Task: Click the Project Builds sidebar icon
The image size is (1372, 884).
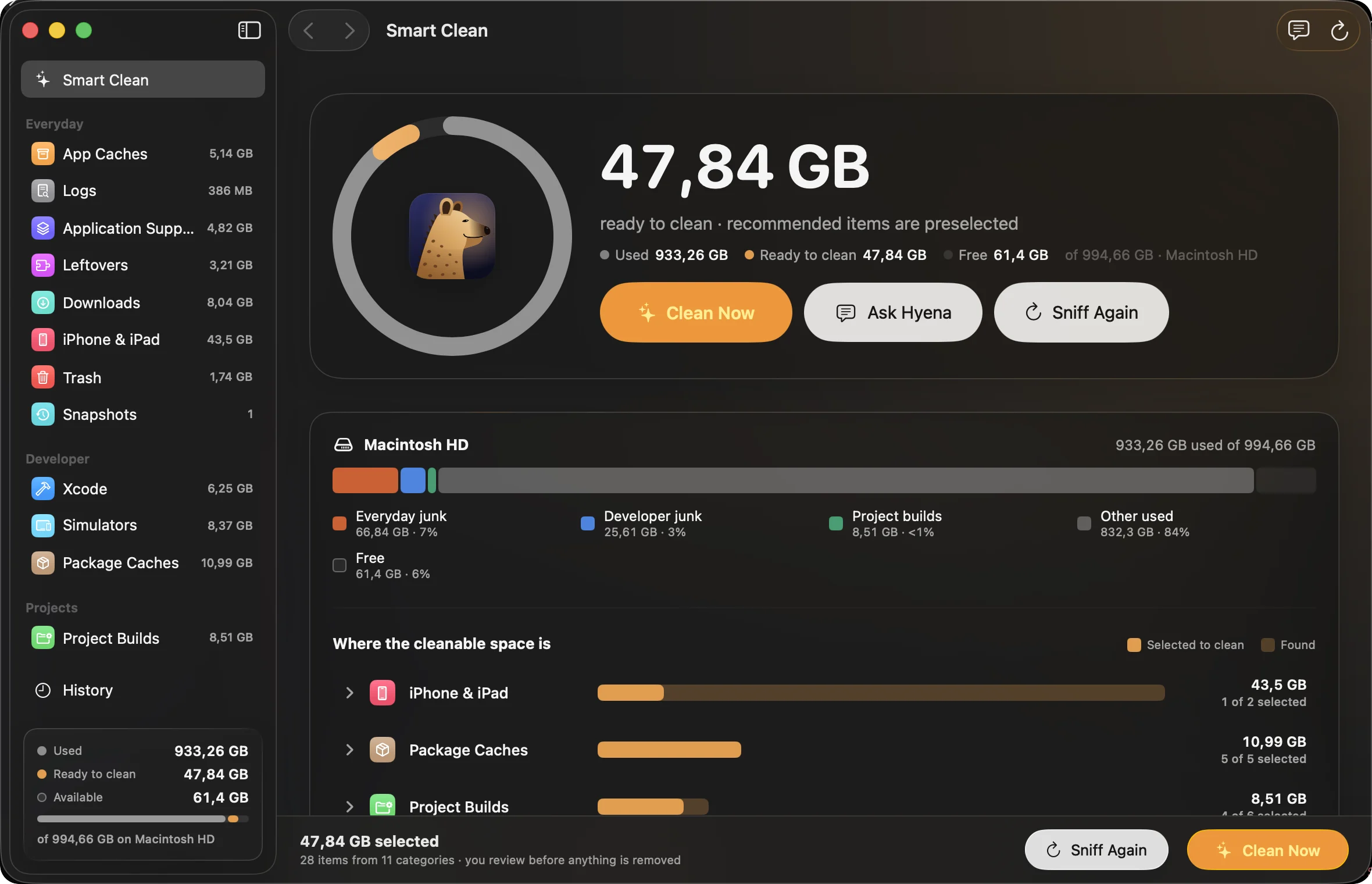Action: tap(43, 638)
